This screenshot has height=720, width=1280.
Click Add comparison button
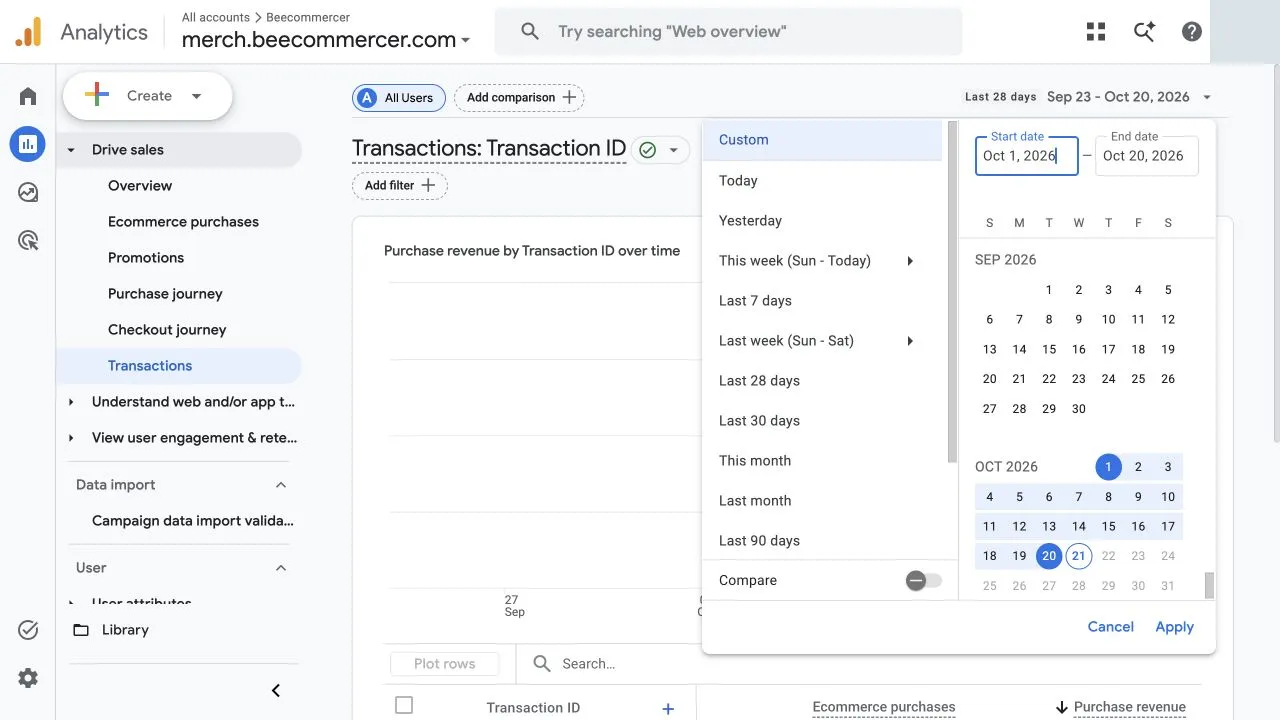click(519, 98)
